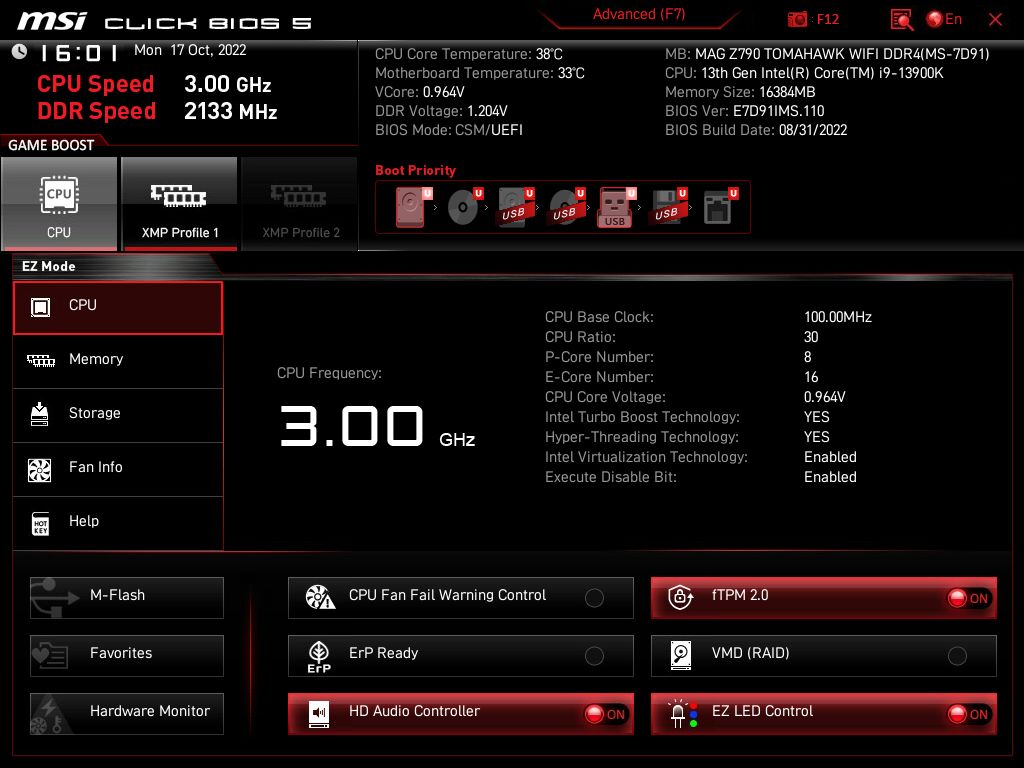
Task: Open the M-Flash utility
Action: pos(127,598)
